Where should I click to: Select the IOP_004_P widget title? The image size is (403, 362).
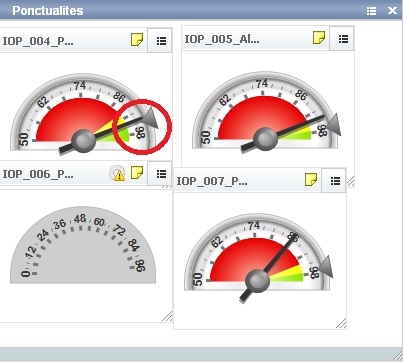click(x=38, y=42)
